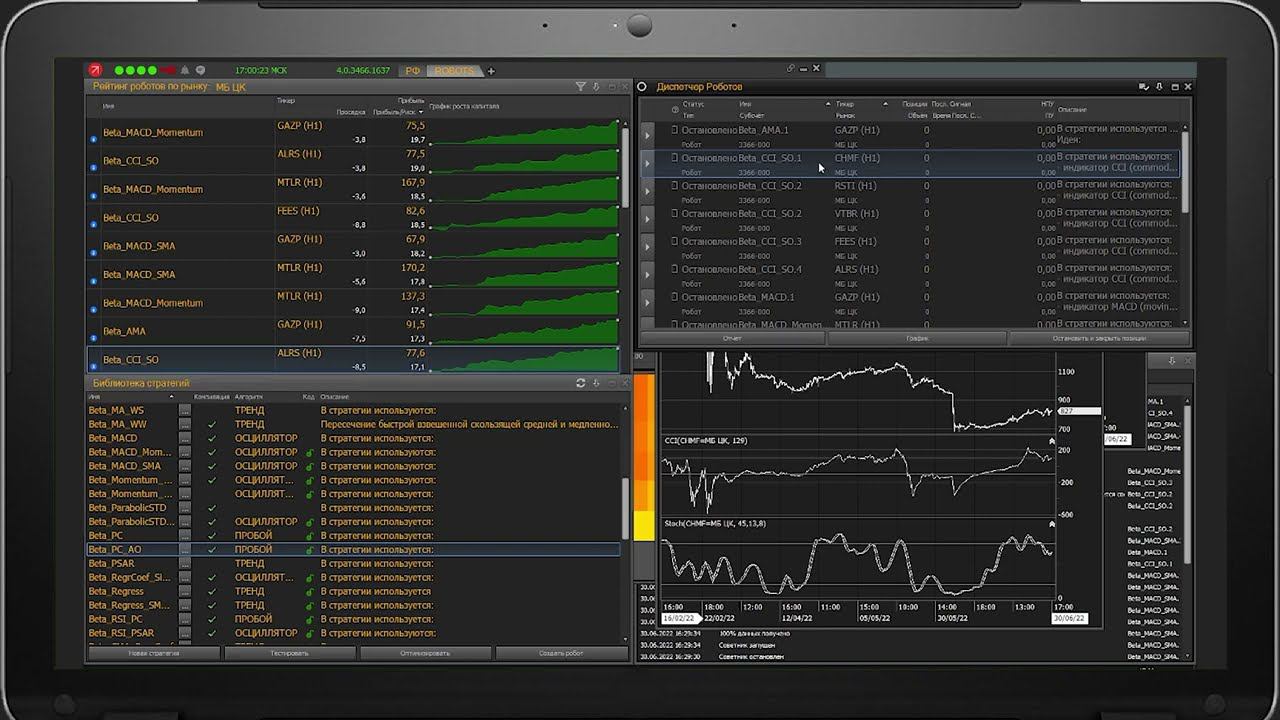The image size is (1280, 720).
Task: Click the header icon left of Статус column
Action: point(675,108)
